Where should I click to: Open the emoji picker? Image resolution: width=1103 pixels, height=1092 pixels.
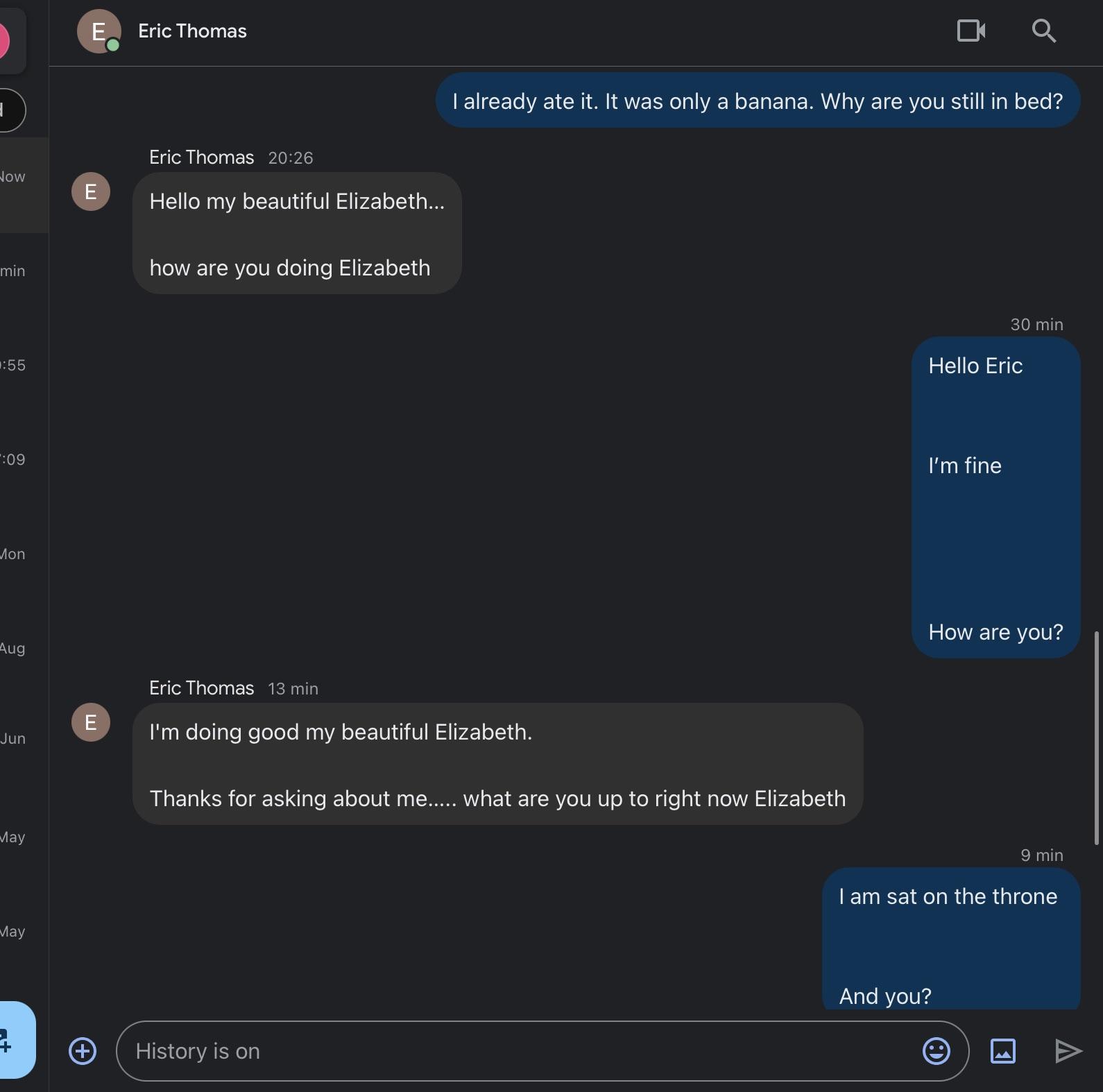pos(938,1050)
